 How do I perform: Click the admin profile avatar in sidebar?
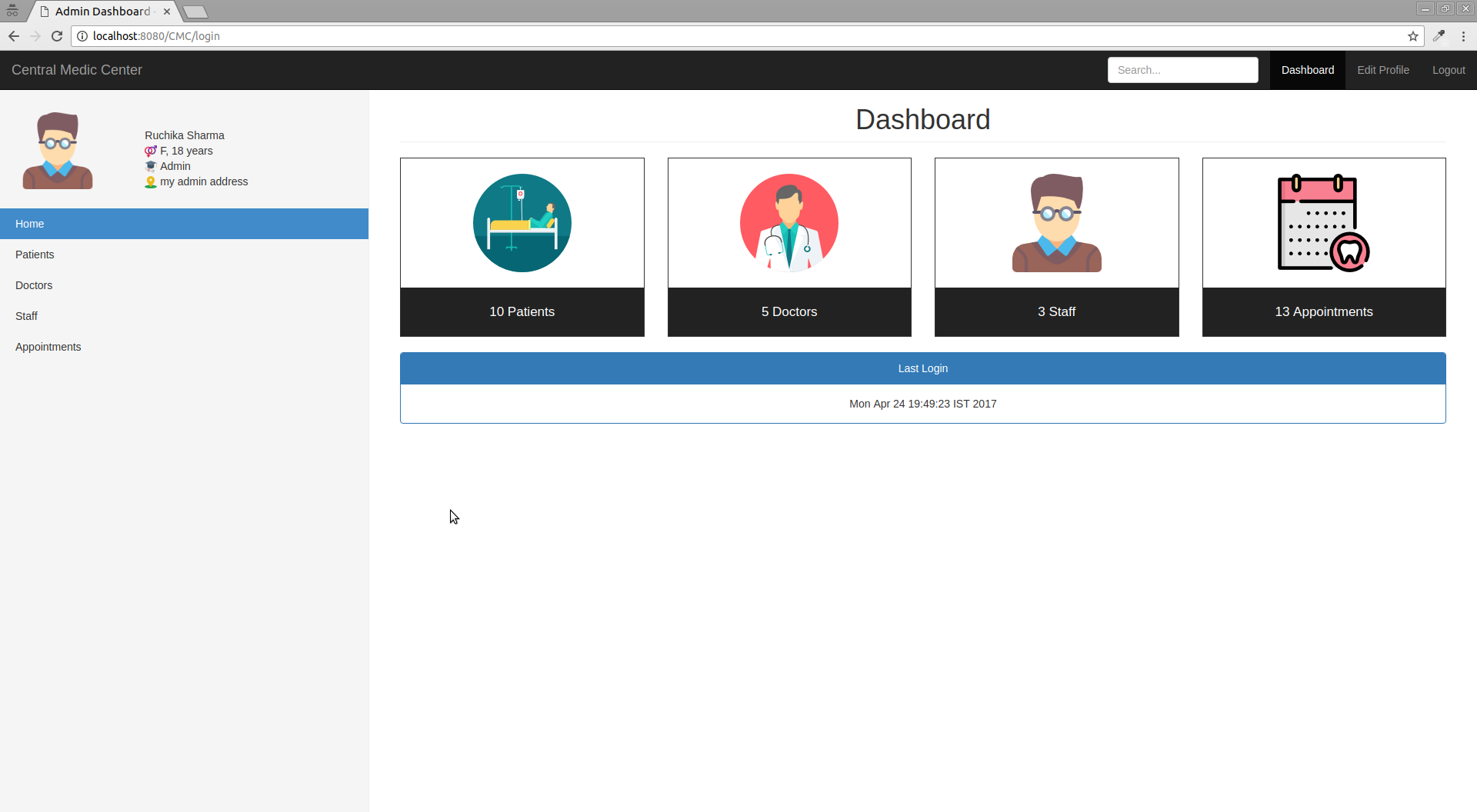[x=58, y=151]
